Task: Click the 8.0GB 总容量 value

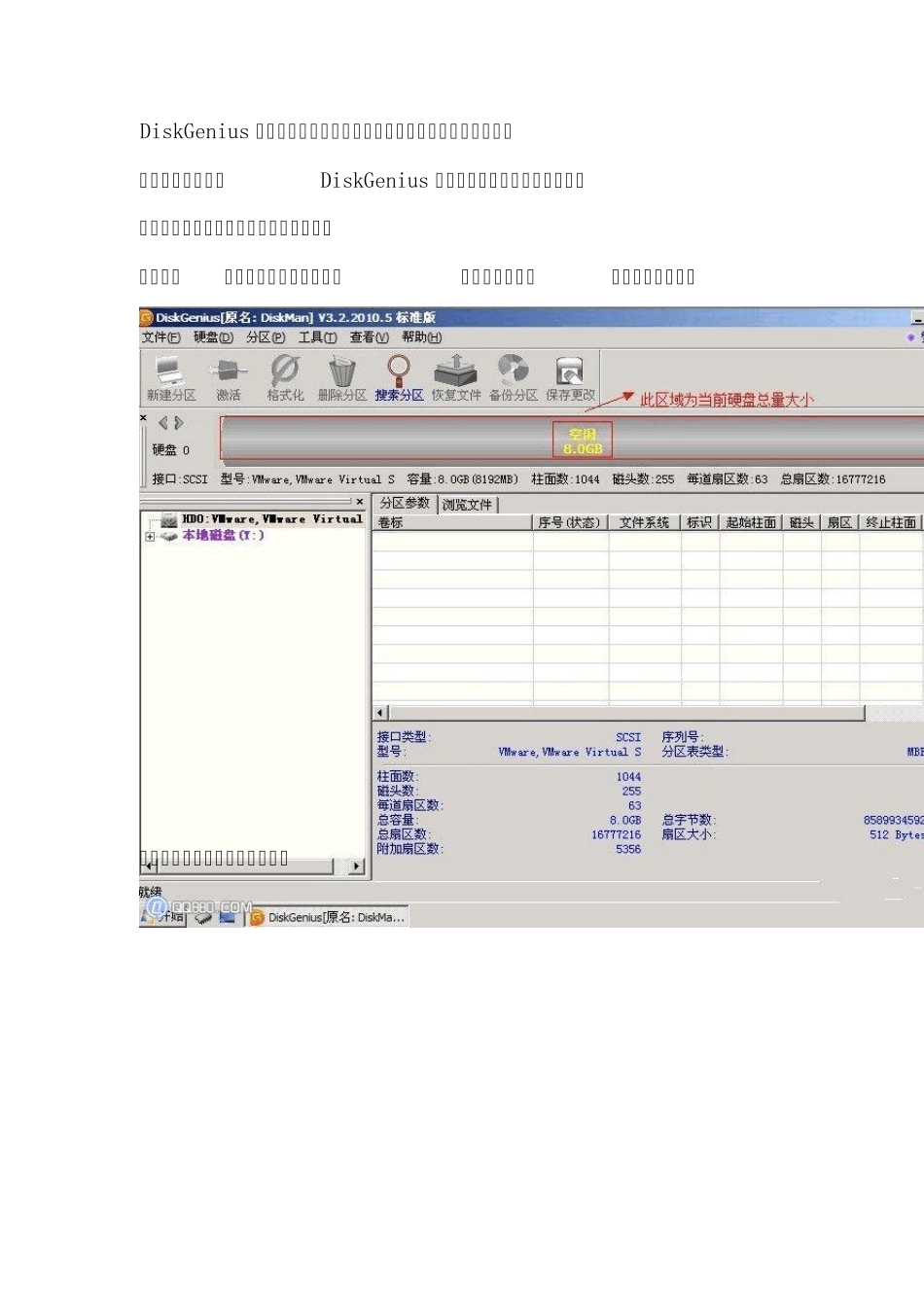Action: pos(625,820)
